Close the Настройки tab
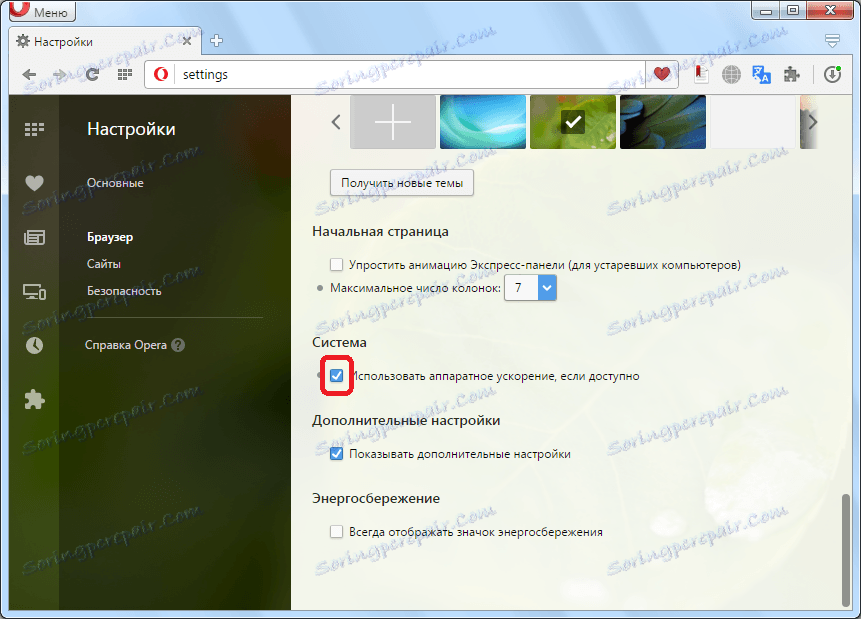This screenshot has height=619, width=861. tap(187, 41)
